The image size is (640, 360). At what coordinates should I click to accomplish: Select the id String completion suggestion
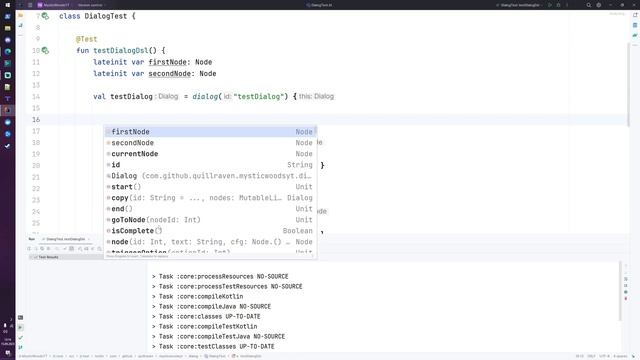pyautogui.click(x=210, y=165)
